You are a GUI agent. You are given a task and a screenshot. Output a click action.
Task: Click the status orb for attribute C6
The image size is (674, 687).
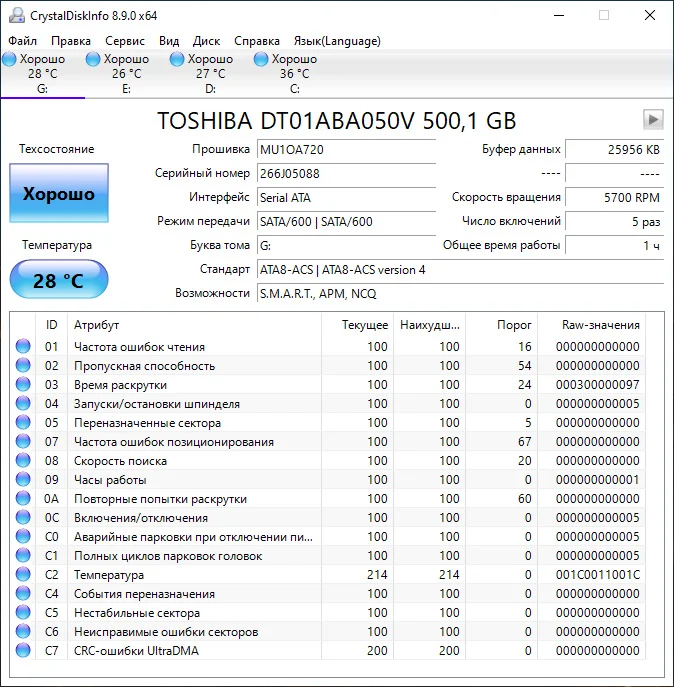23,631
